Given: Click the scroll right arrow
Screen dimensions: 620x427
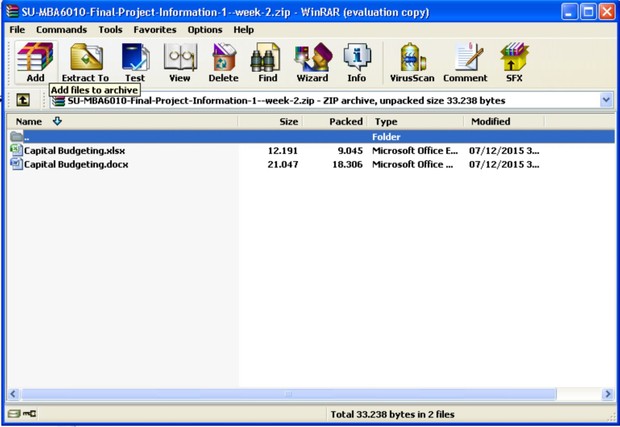Looking at the screenshot, I should tap(607, 394).
